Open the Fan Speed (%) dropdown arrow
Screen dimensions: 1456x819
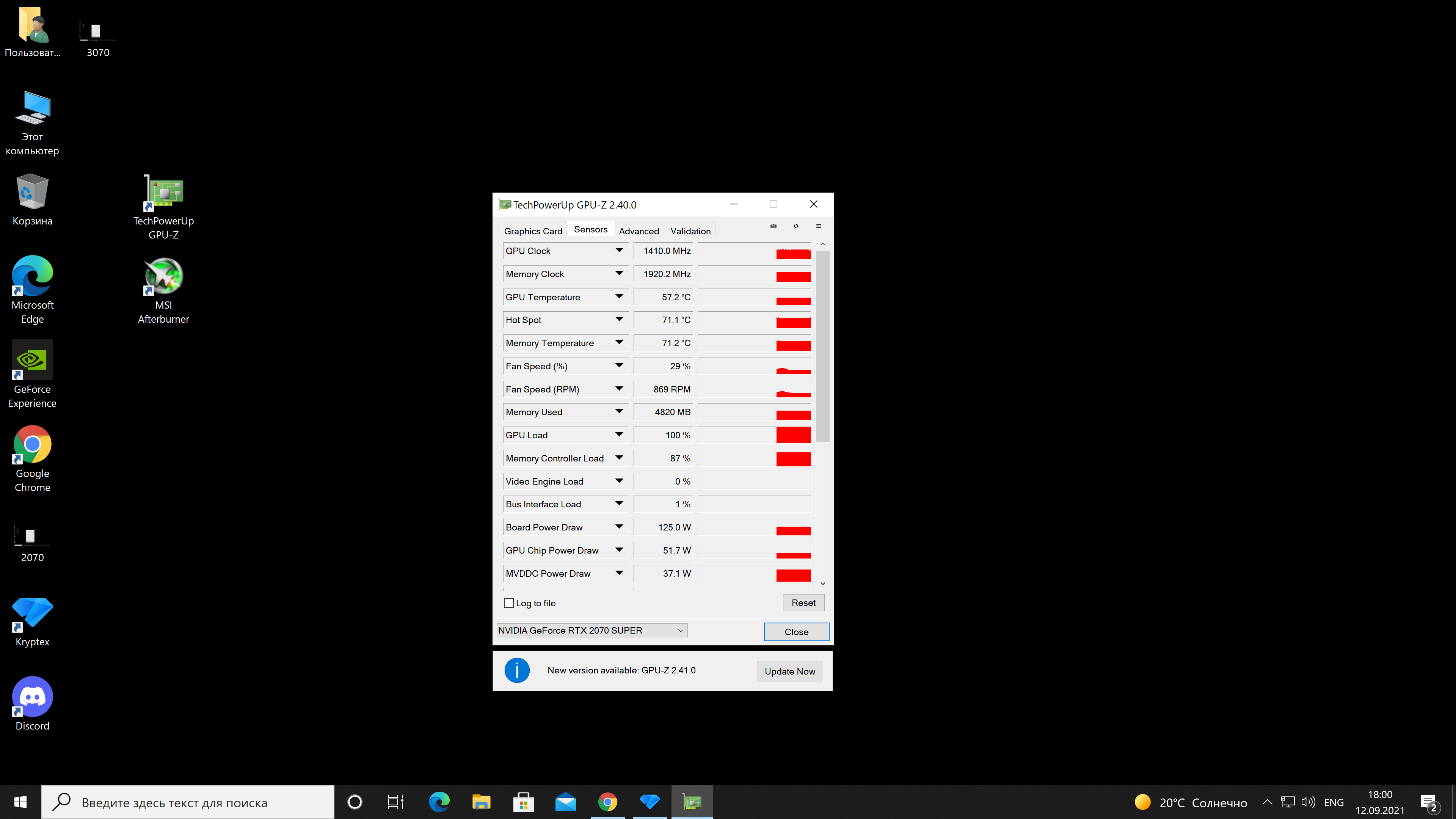pyautogui.click(x=619, y=366)
